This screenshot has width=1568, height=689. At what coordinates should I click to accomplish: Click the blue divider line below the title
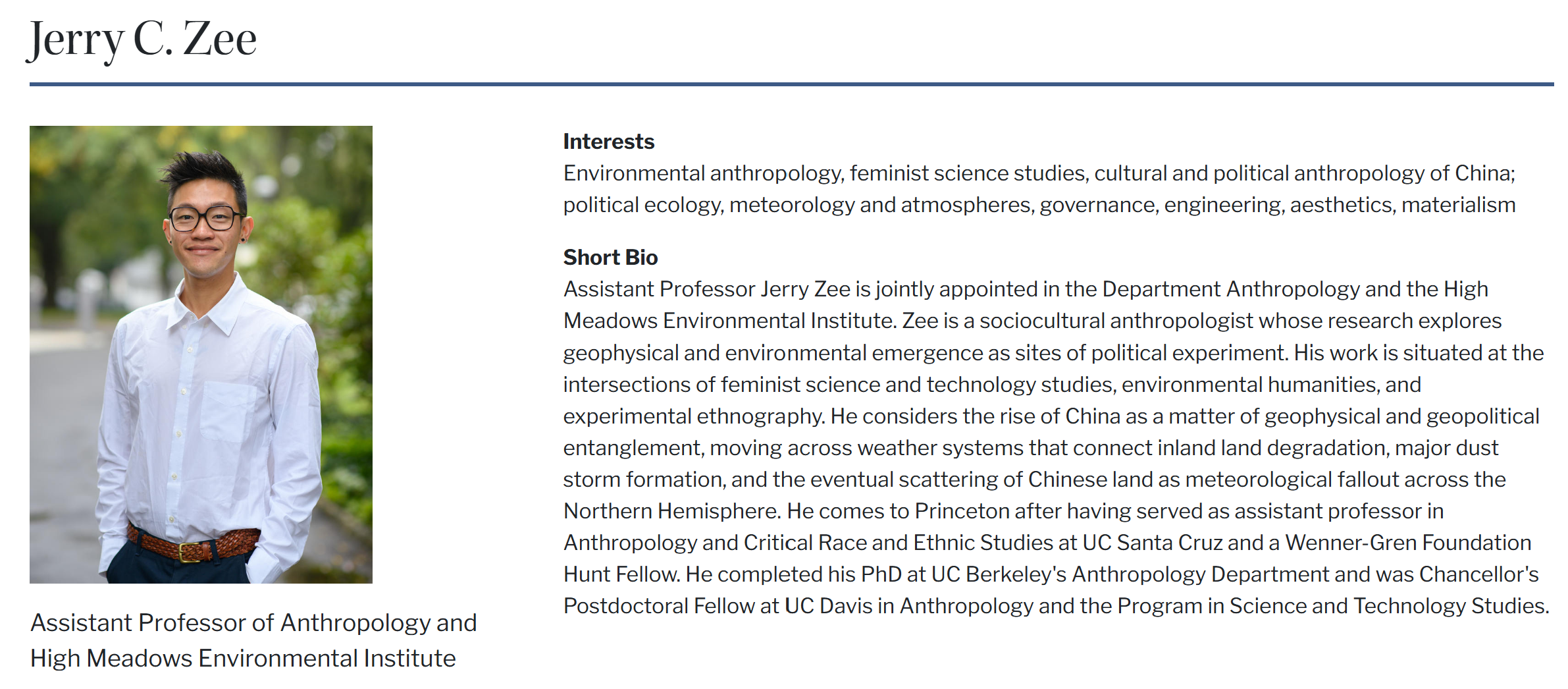[x=791, y=84]
